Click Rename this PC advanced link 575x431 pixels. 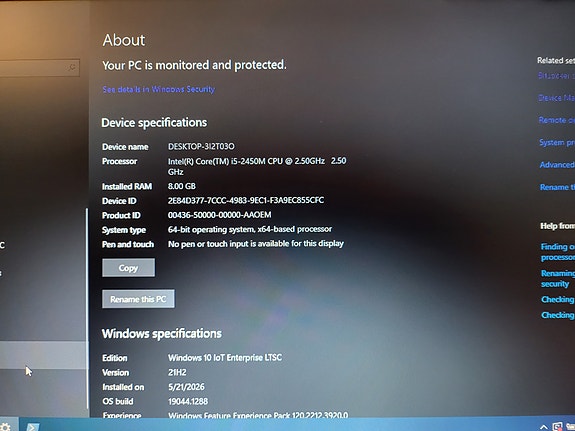[557, 187]
